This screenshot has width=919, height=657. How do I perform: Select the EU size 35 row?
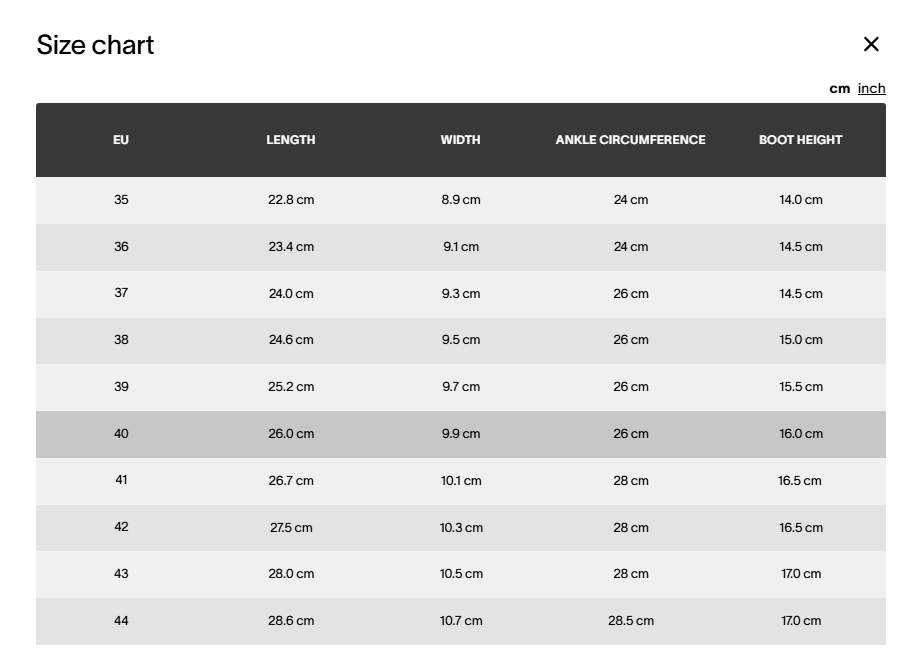tap(121, 200)
